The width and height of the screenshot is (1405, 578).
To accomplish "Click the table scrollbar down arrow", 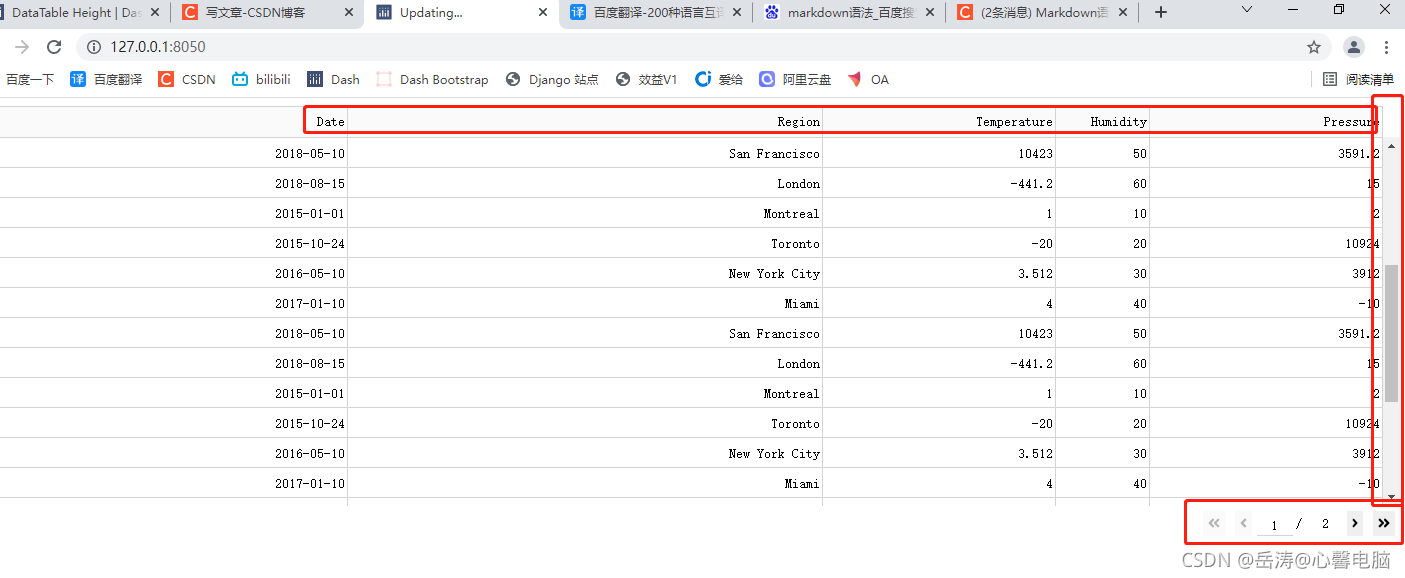I will pyautogui.click(x=1391, y=496).
